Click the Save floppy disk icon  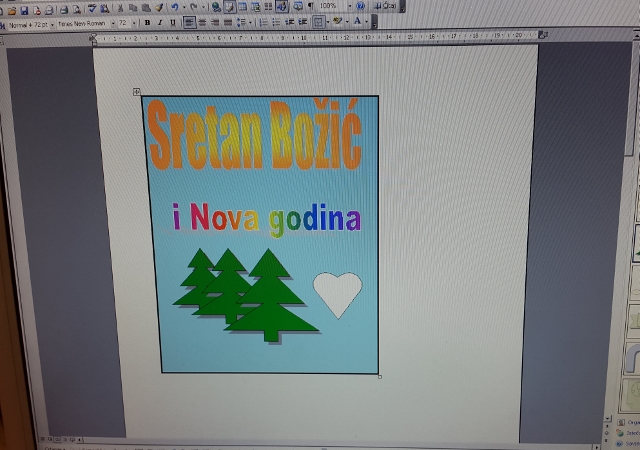point(24,10)
